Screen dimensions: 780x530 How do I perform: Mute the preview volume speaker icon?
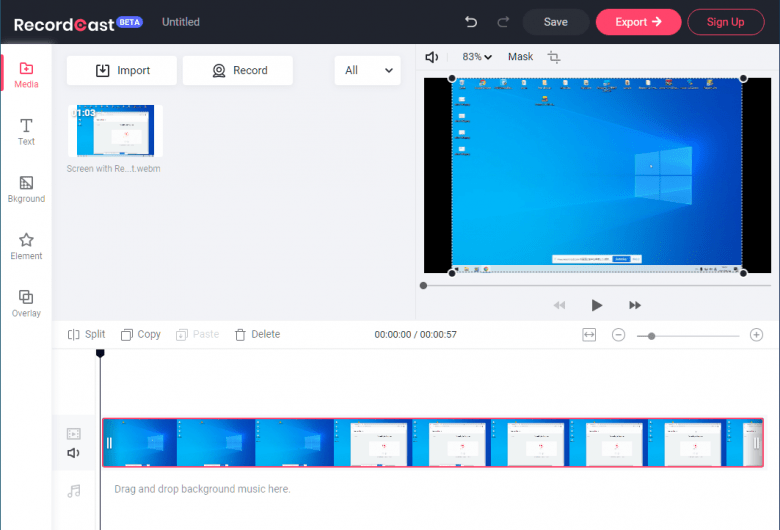[431, 57]
